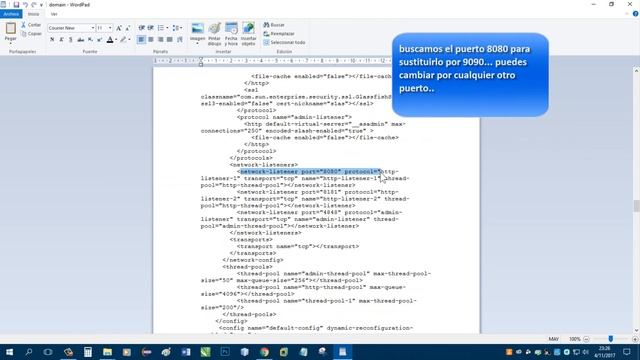640x360 pixels.
Task: Open paragraph settings icon
Action: (180, 40)
